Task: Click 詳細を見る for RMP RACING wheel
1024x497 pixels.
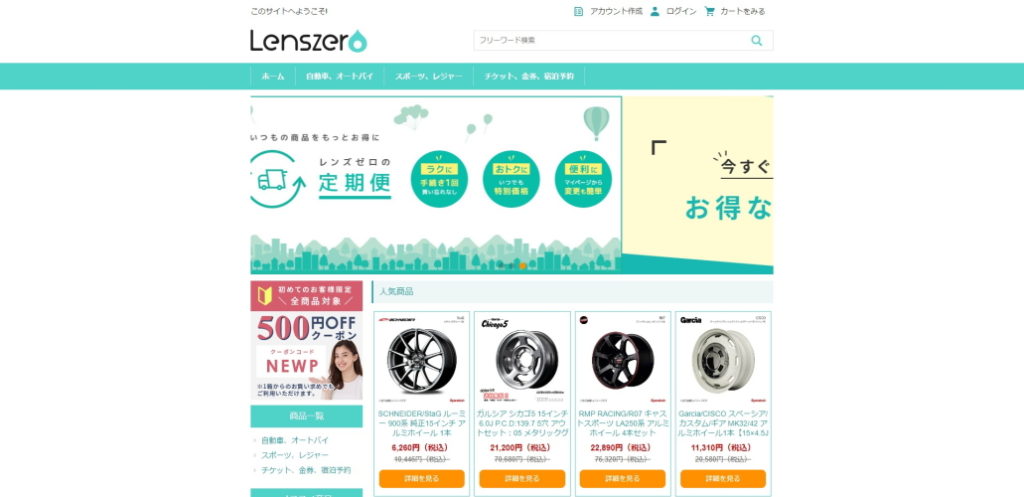Action: tap(622, 479)
